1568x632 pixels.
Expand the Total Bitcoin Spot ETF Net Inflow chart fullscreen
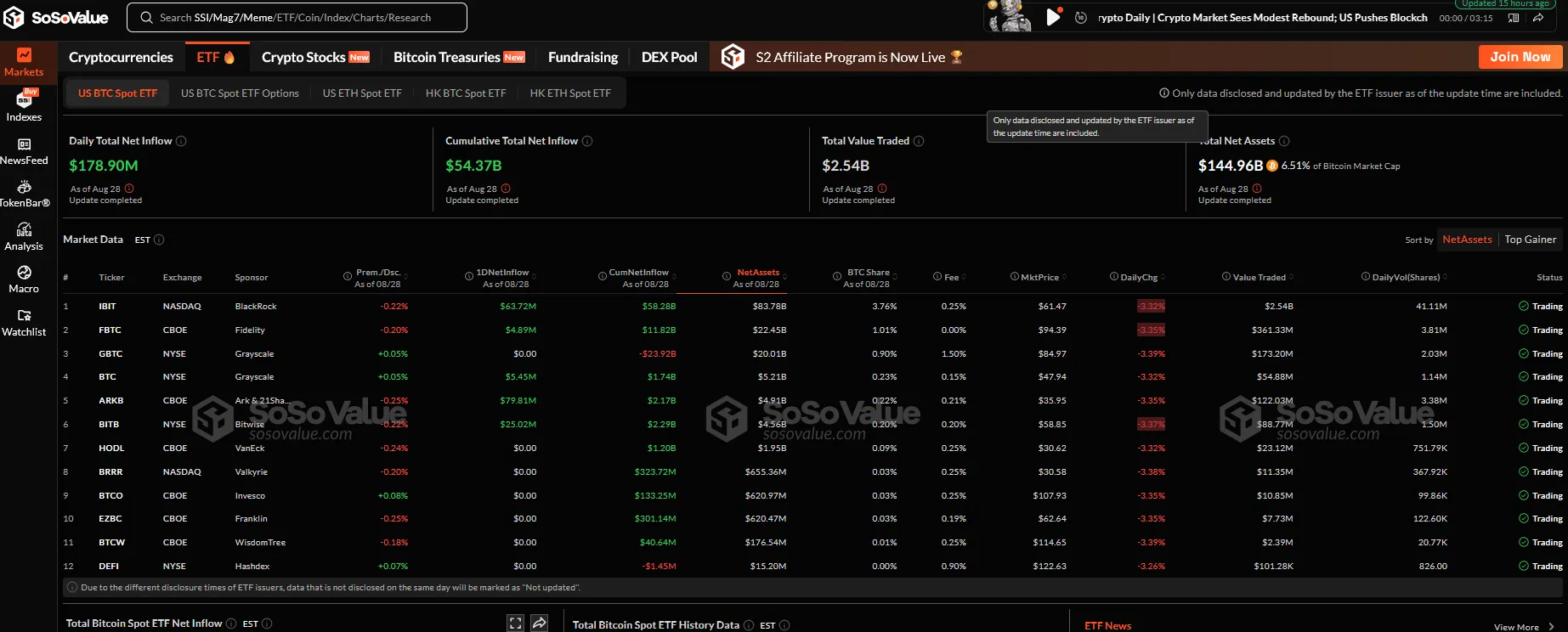tap(515, 624)
